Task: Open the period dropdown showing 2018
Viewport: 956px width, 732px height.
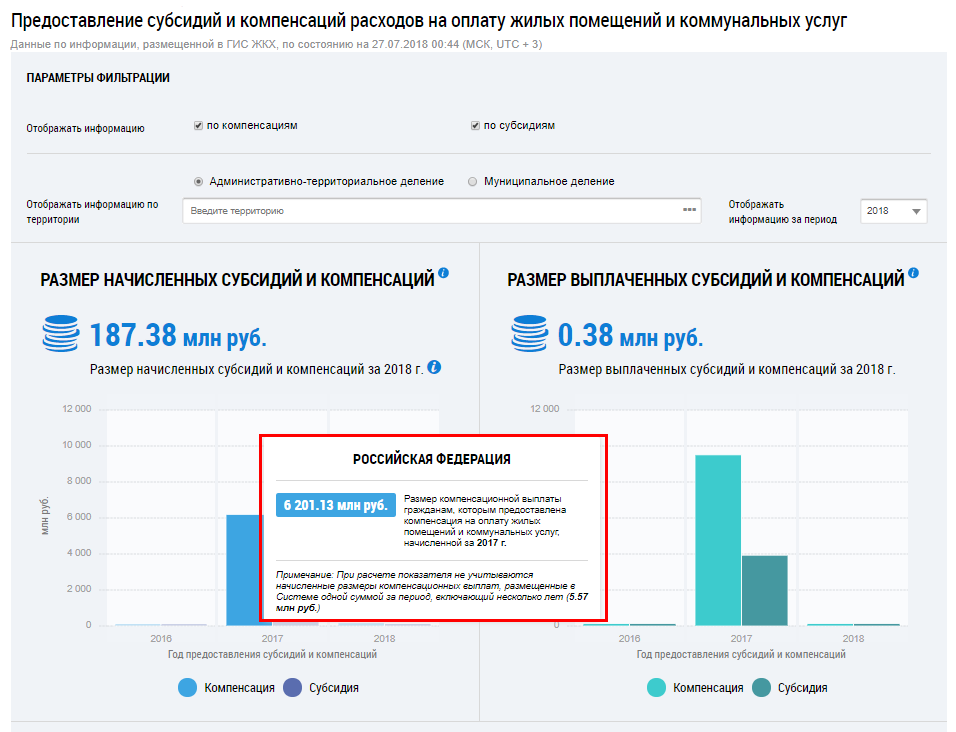Action: coord(893,211)
